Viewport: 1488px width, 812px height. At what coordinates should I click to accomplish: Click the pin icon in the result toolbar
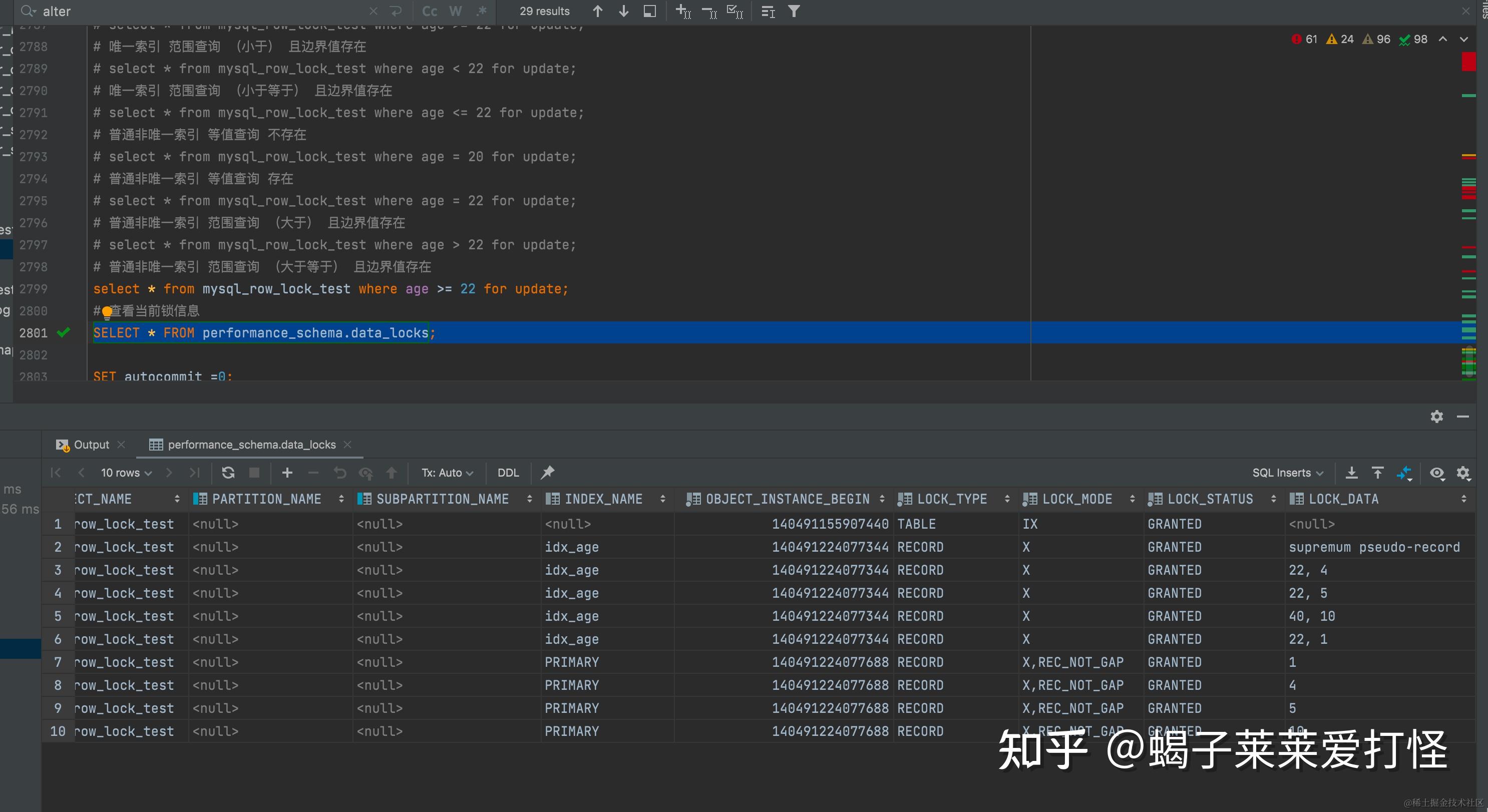pyautogui.click(x=546, y=473)
